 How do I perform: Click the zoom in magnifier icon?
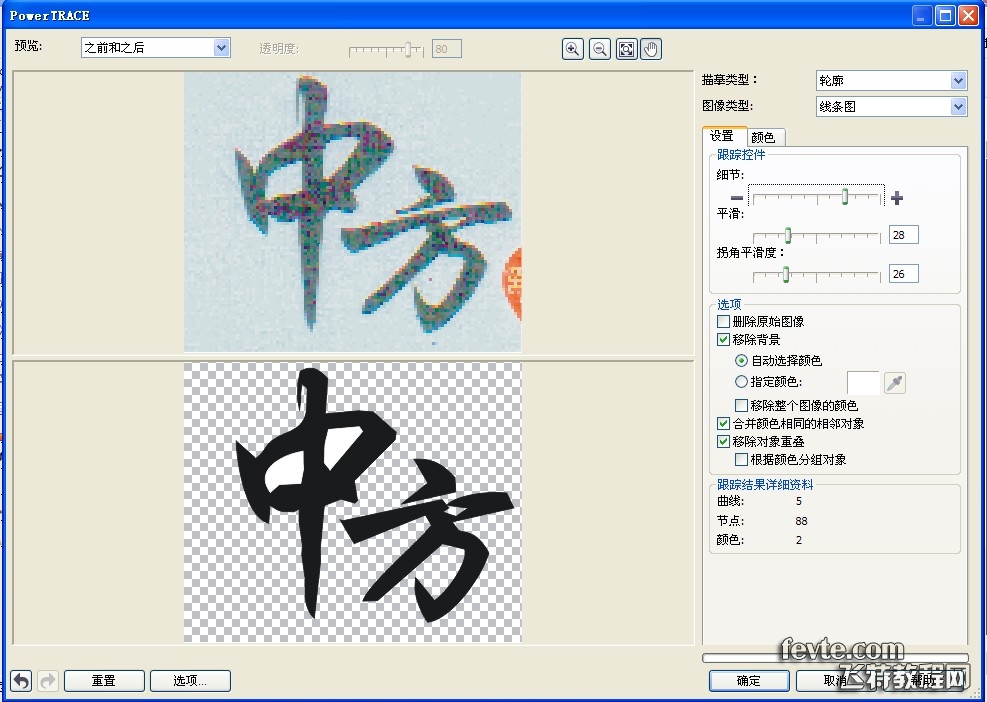[x=572, y=49]
